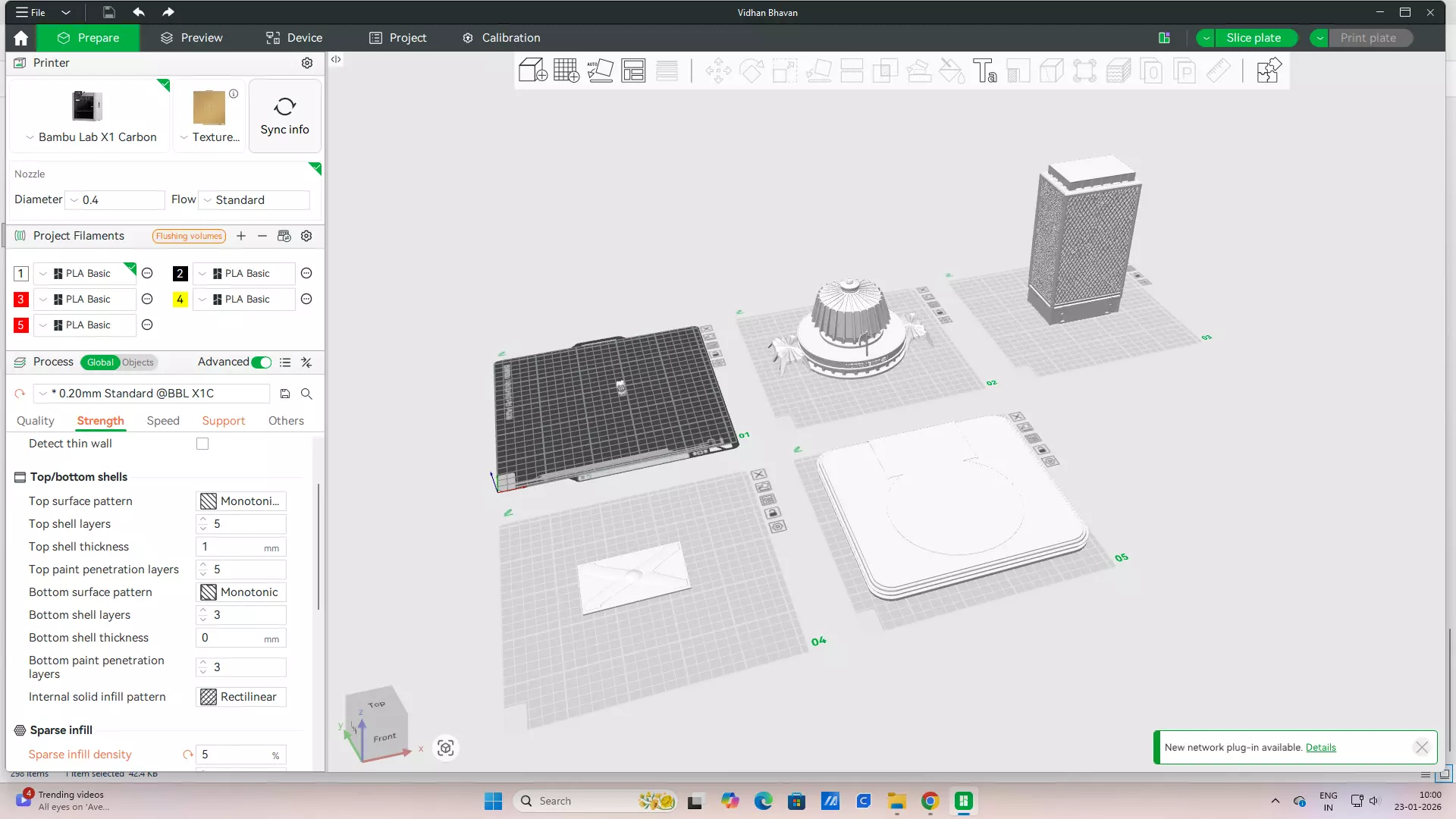Save the process preset
1456x819 pixels.
(285, 394)
